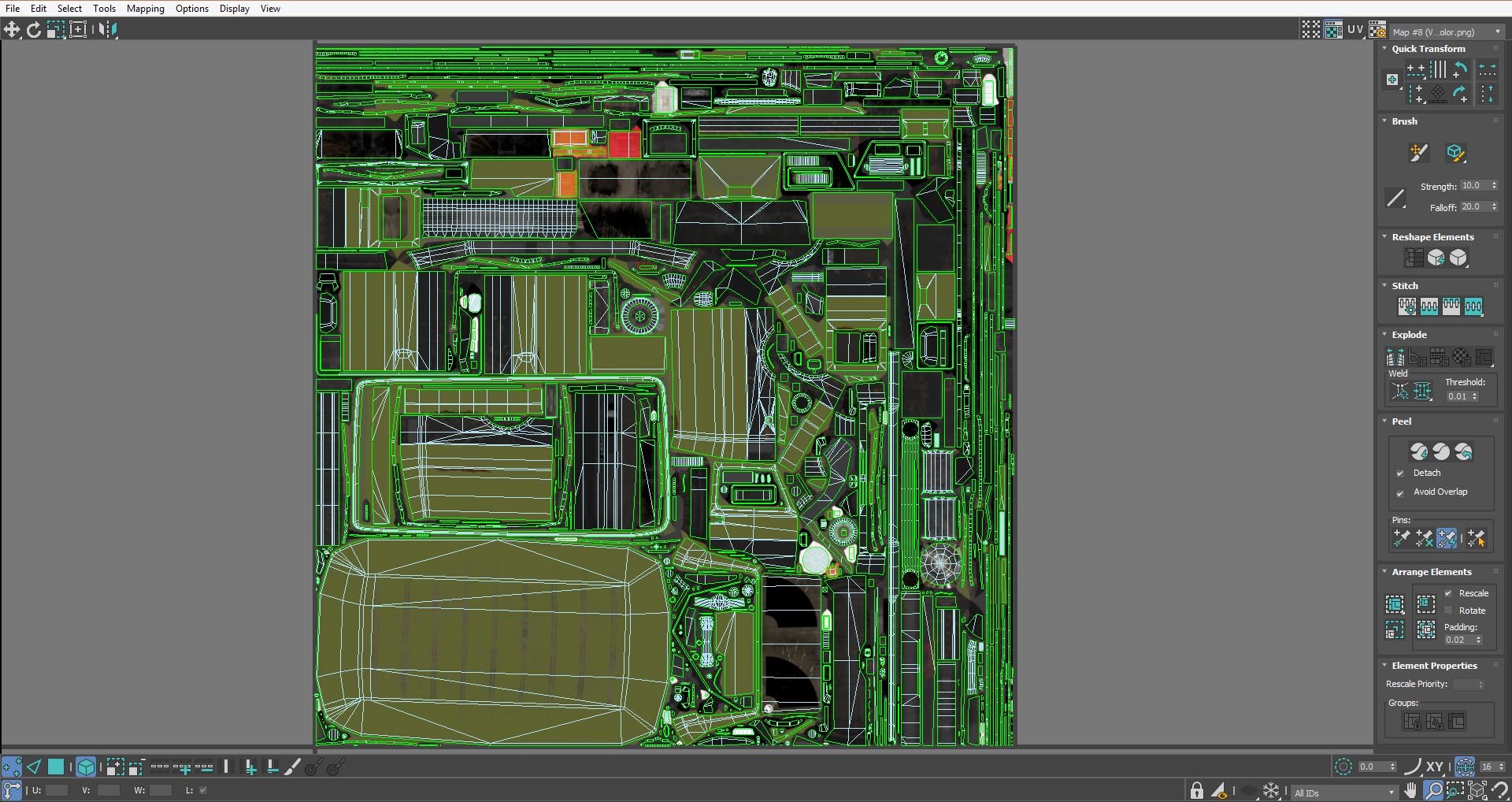Click the Stitch to Target icon
1512x802 pixels.
(1407, 306)
